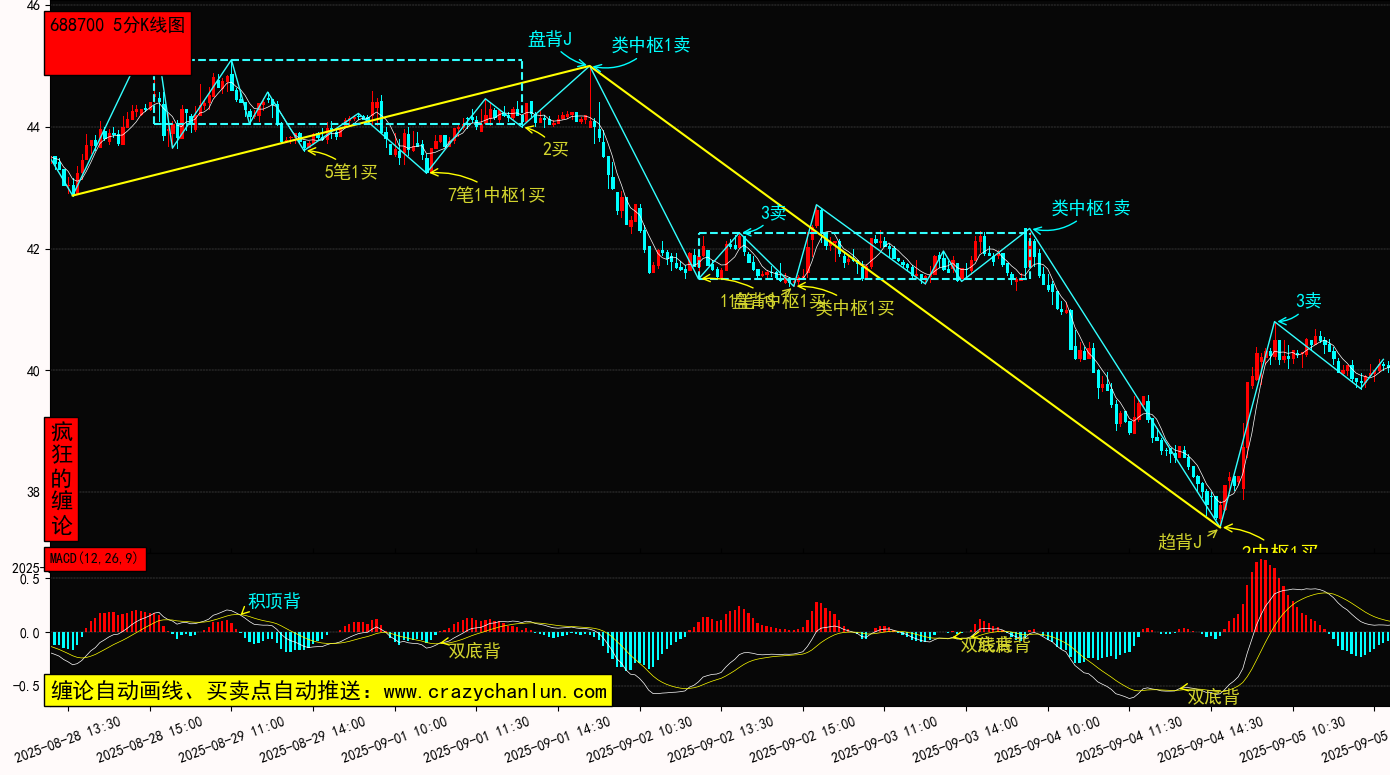This screenshot has height=775, width=1390.
Task: Click the 2买 buy point label
Action: click(555, 149)
